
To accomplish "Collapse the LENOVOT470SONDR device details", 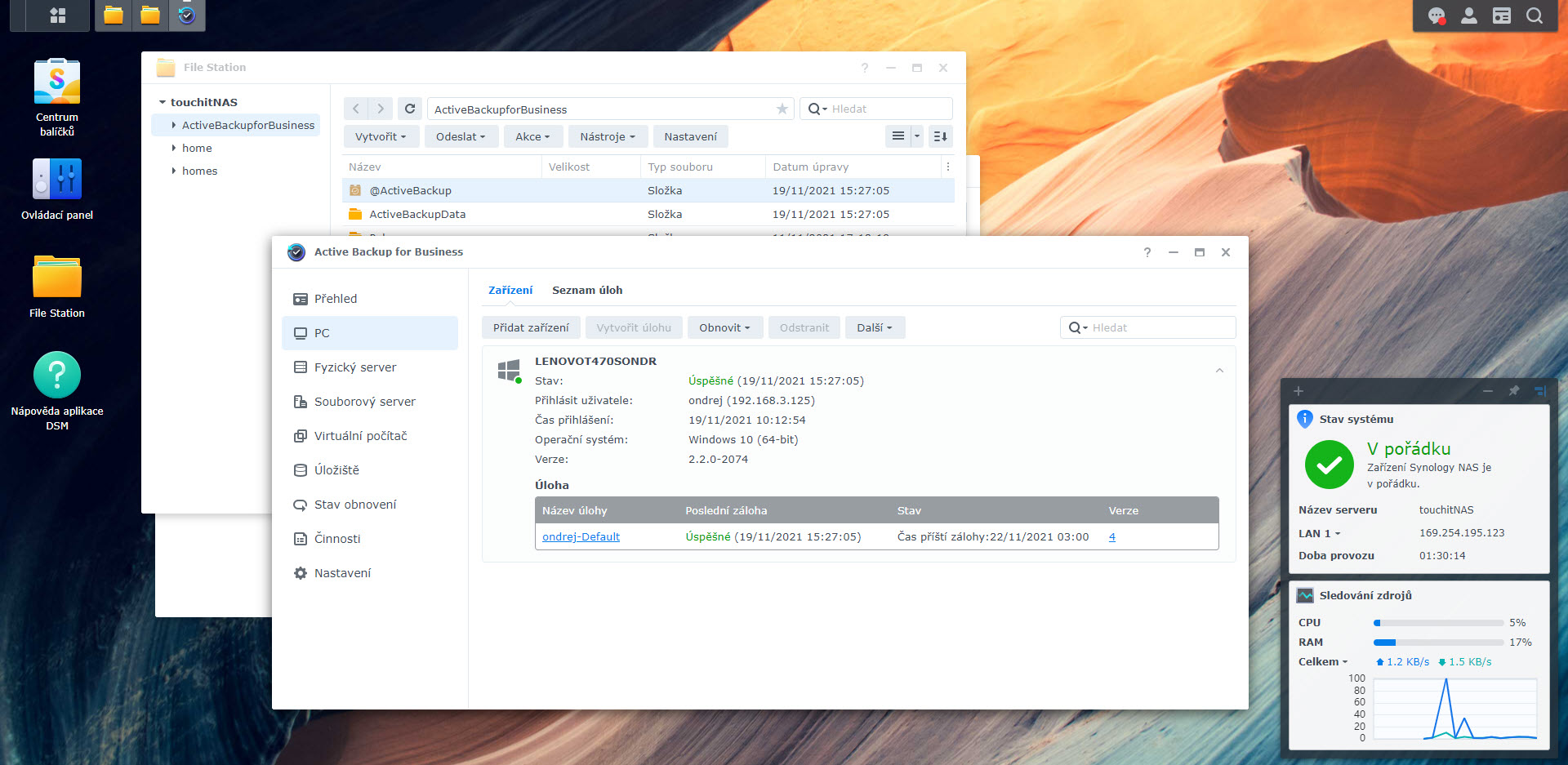I will 1218,371.
